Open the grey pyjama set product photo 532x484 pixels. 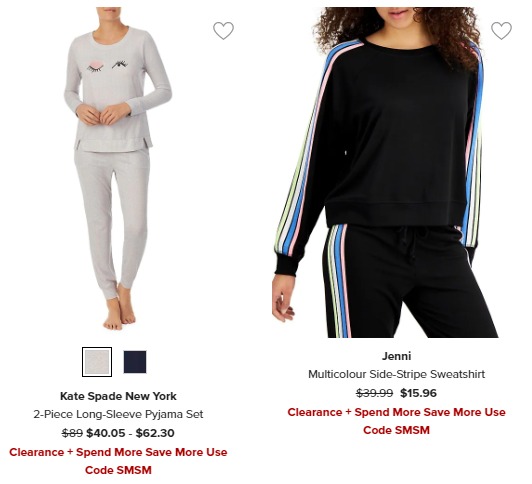(x=118, y=169)
